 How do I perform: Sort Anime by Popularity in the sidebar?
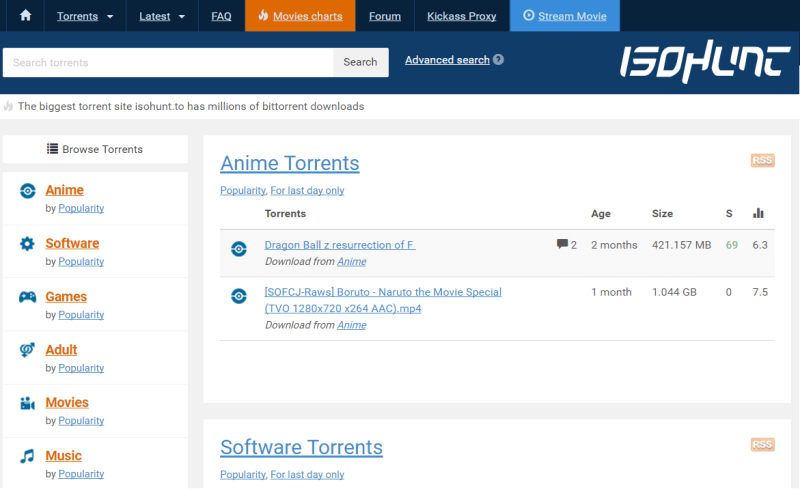(81, 208)
